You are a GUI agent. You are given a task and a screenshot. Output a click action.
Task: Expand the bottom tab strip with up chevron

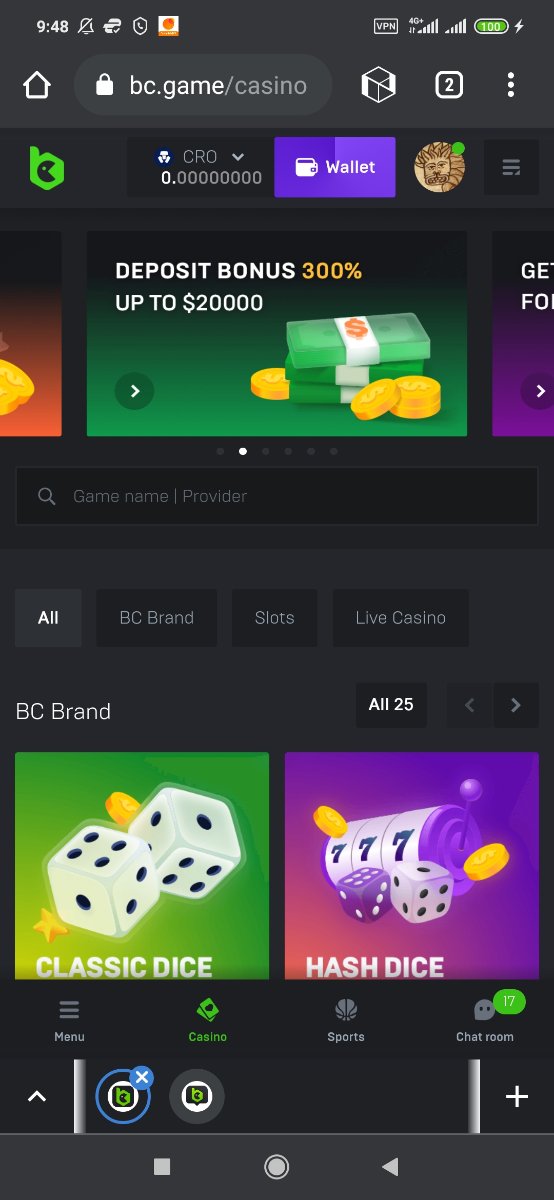(x=37, y=1097)
